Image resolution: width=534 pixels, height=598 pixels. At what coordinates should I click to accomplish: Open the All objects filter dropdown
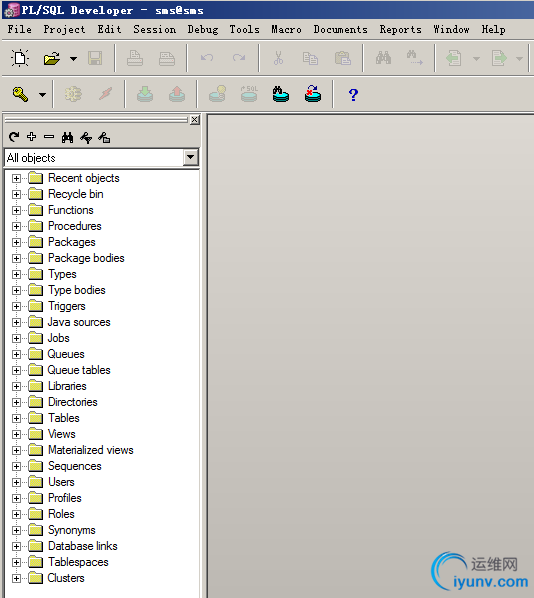point(190,157)
